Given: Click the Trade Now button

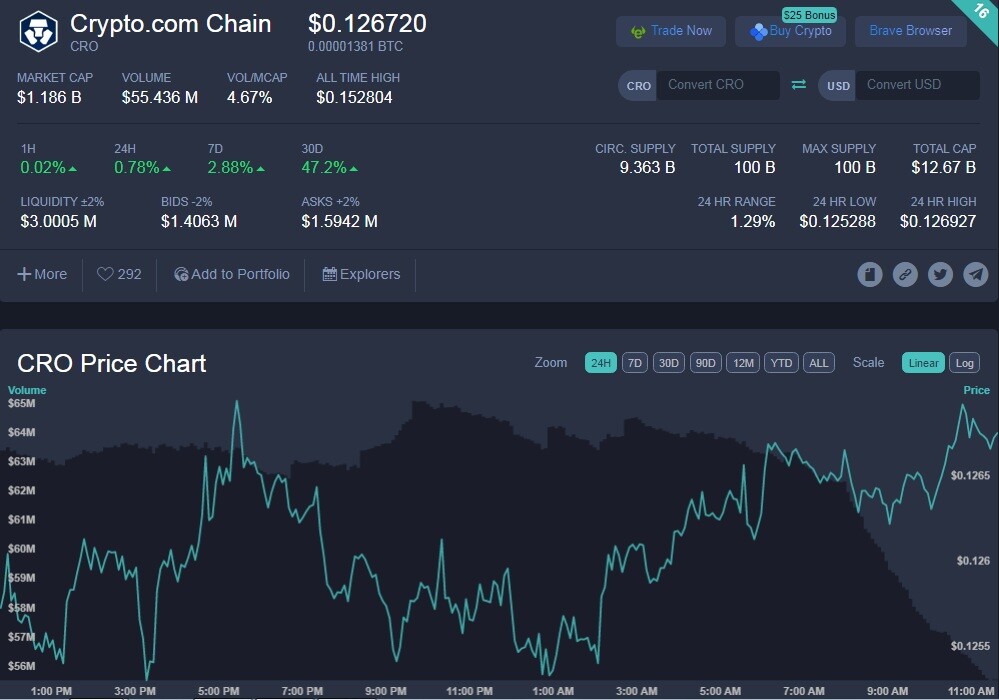Looking at the screenshot, I should pos(671,31).
